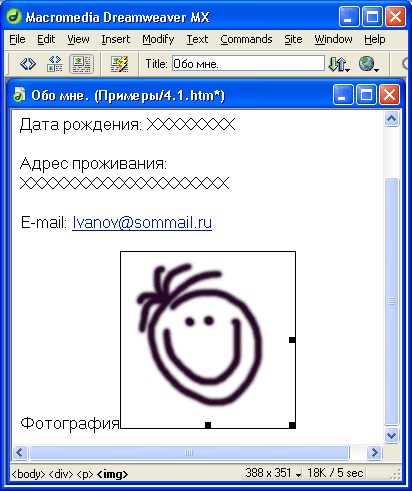Viewport: 412px width, 491px height.
Task: Click the scroll down arrow button
Action: tap(392, 435)
